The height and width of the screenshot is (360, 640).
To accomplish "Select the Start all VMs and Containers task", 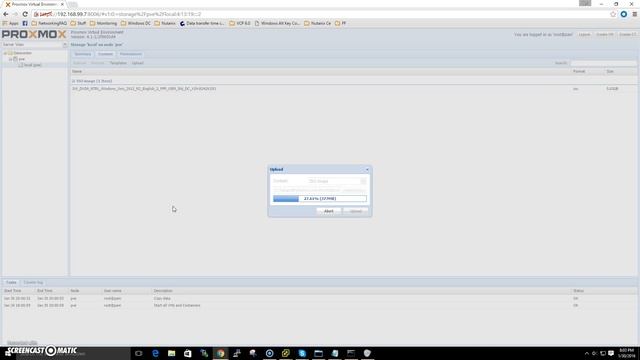I will (x=320, y=305).
